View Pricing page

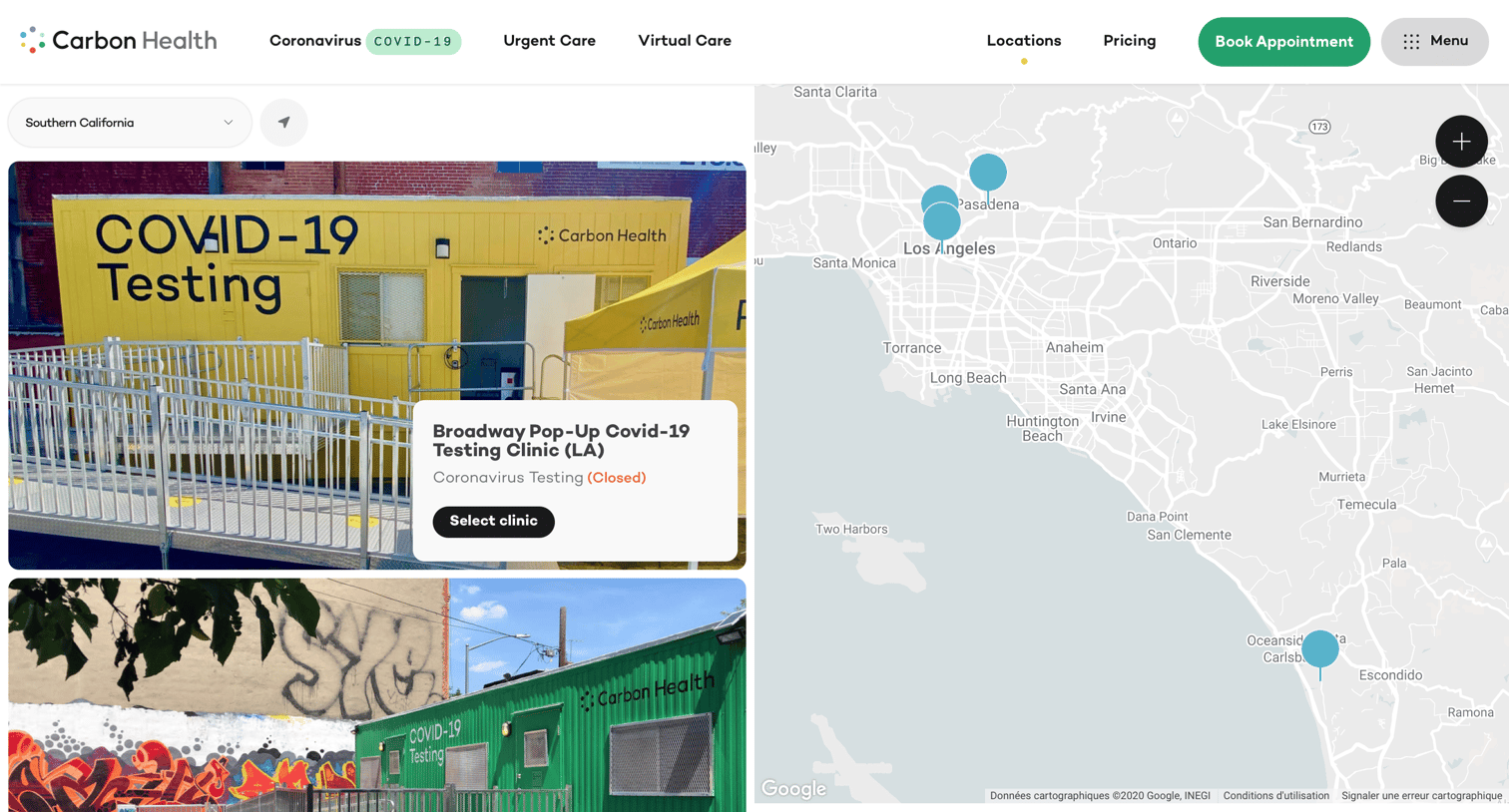click(x=1130, y=41)
